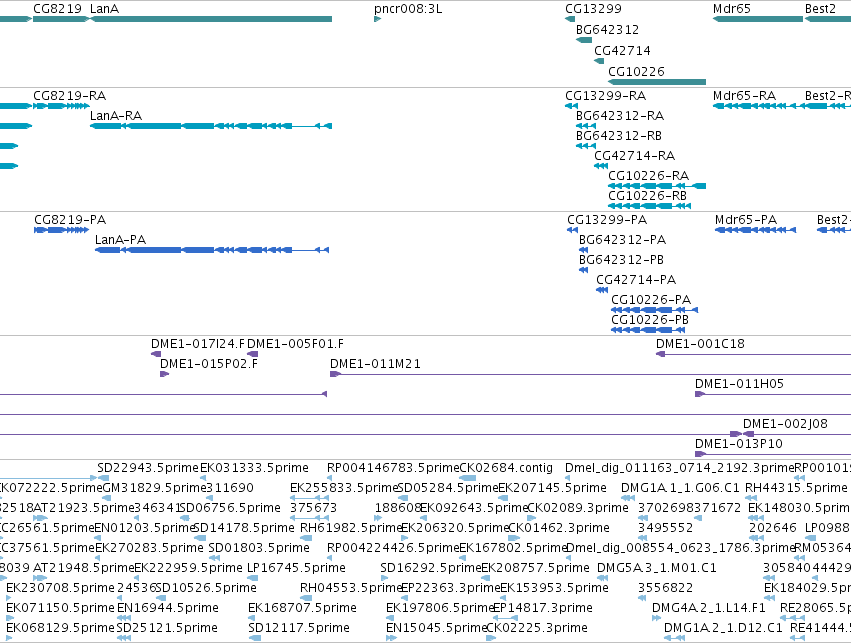Open the BG642312-RA transcript label
The width and height of the screenshot is (851, 643).
click(620, 116)
